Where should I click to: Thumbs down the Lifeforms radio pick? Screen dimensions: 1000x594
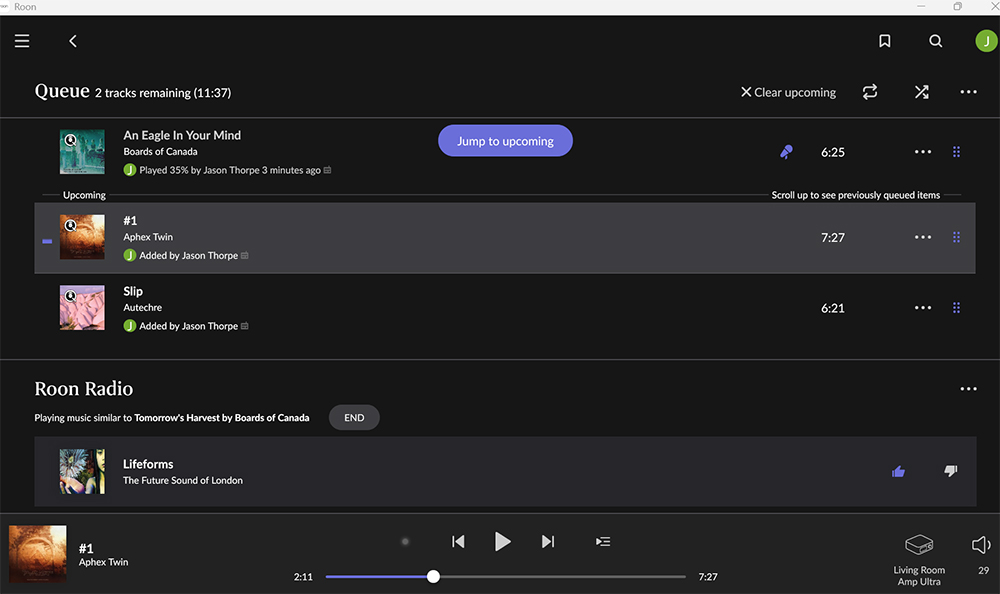coord(950,471)
